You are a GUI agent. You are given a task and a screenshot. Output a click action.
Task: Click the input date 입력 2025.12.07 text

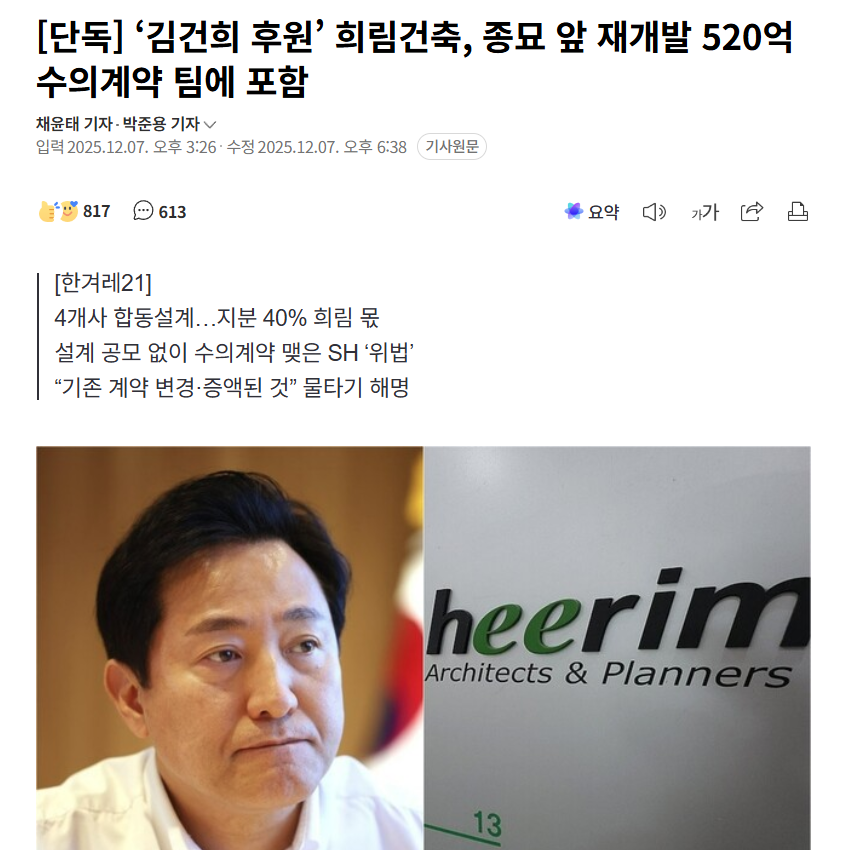126,147
